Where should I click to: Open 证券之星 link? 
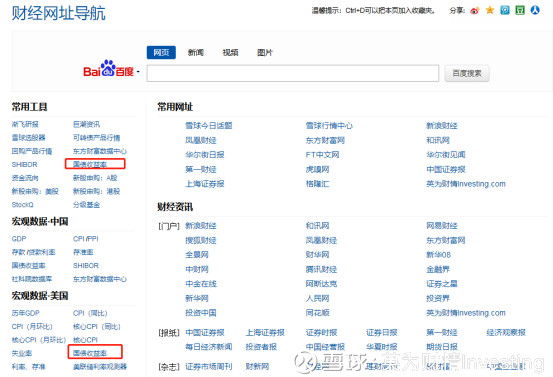pos(442,284)
